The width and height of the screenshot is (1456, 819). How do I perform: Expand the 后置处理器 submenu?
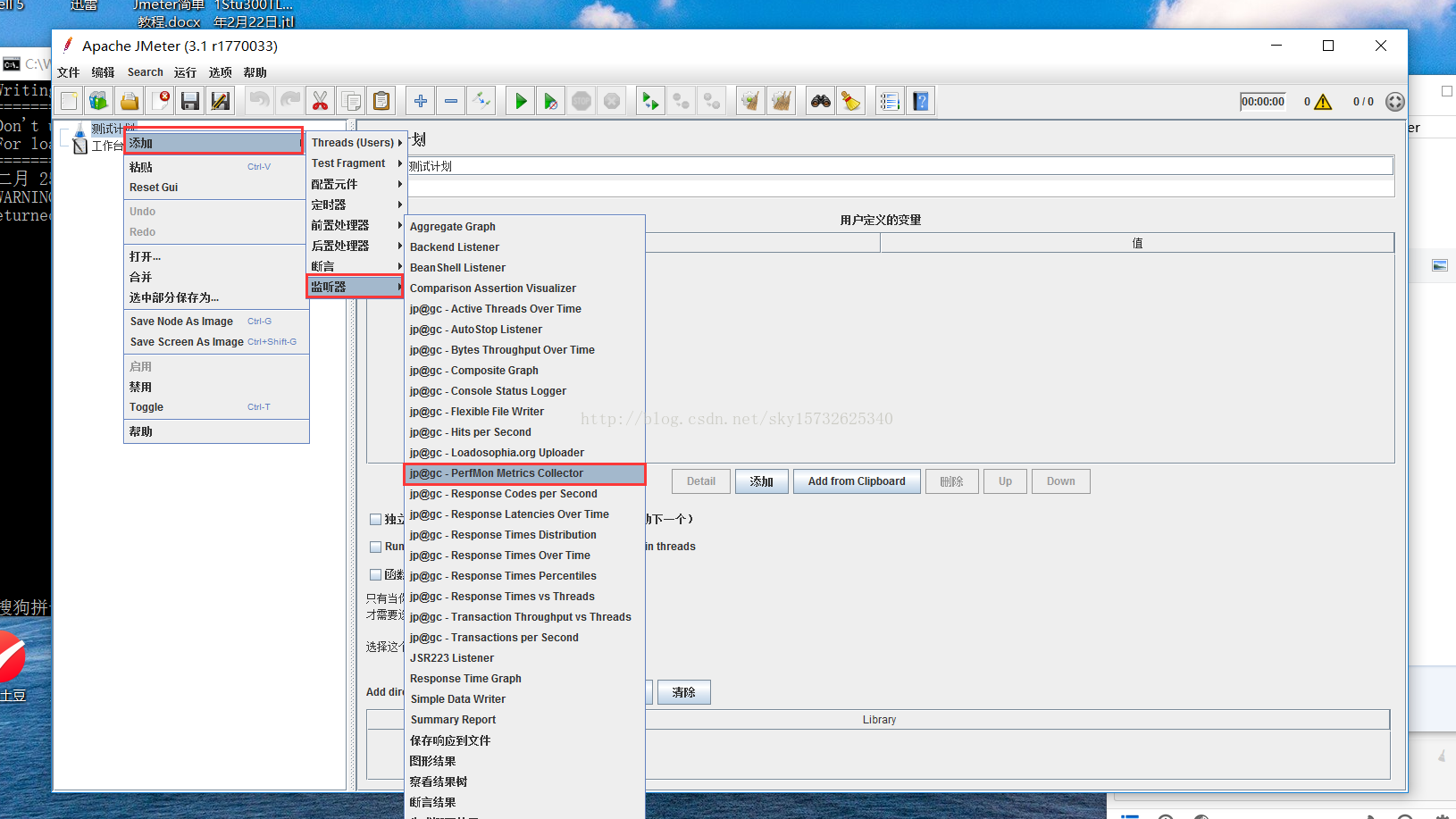[x=356, y=246]
